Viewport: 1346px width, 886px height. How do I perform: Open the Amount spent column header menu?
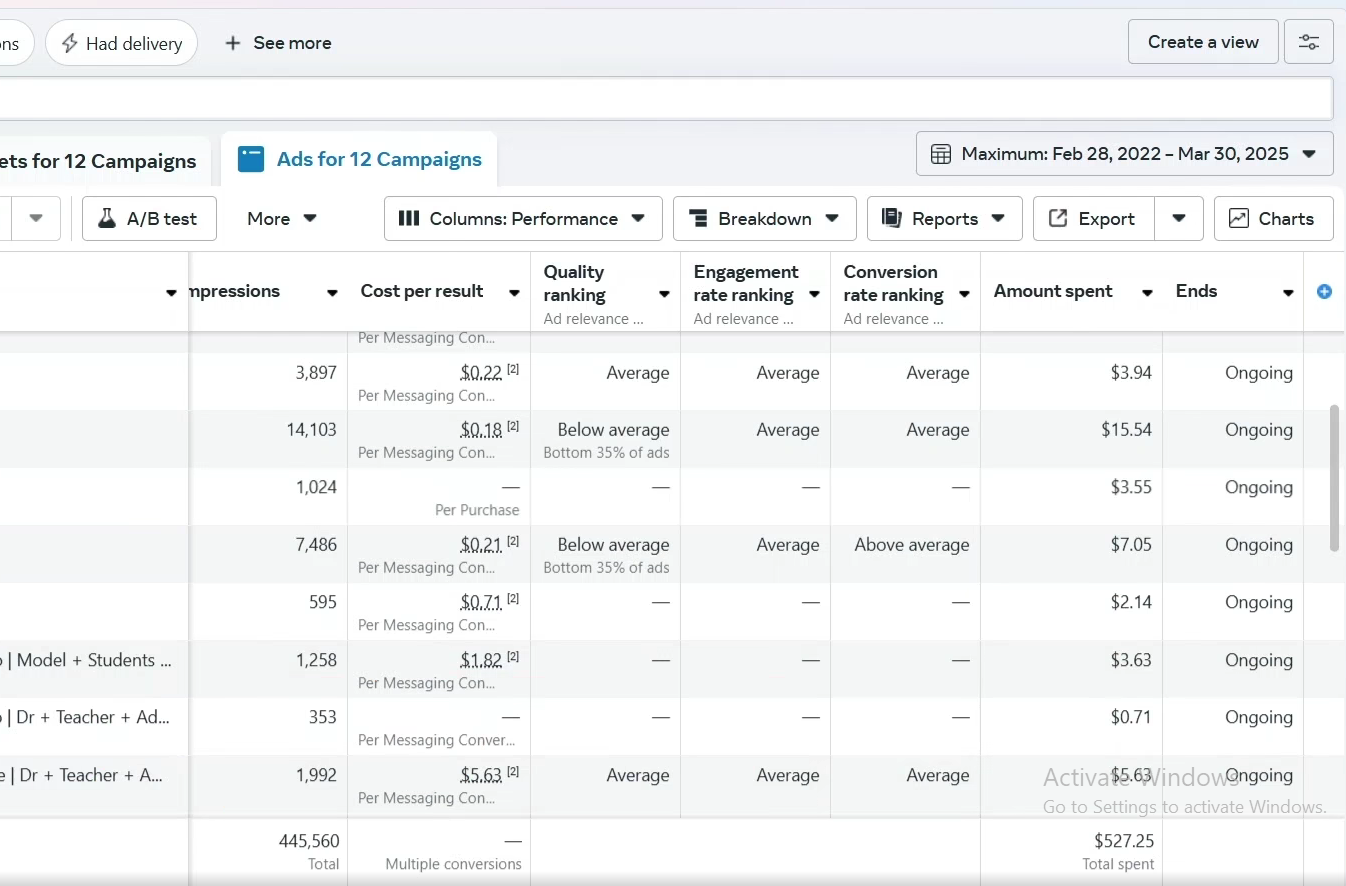1147,293
